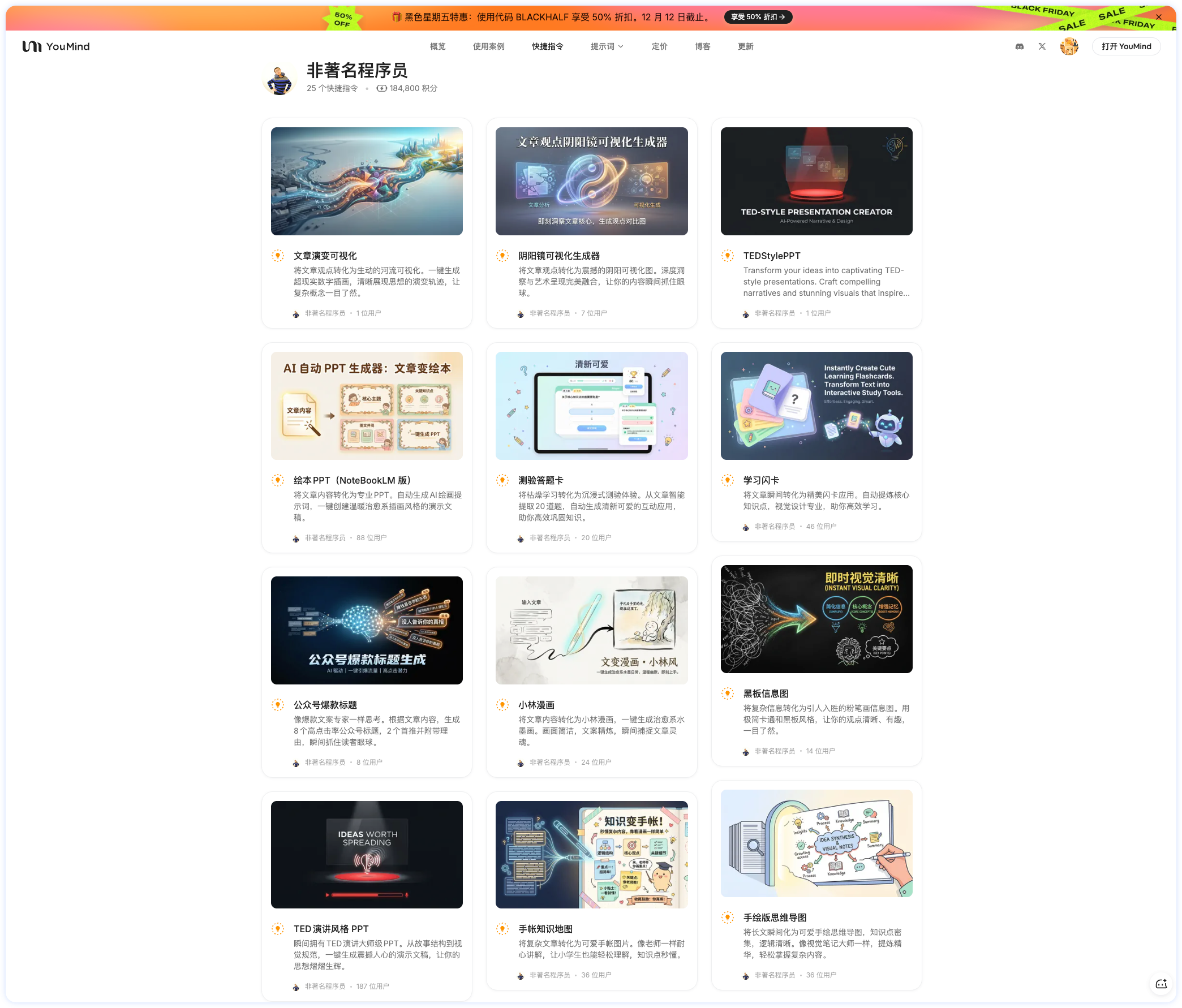The image size is (1182, 1008).
Task: Click the user avatar in top bar
Action: 1068,47
